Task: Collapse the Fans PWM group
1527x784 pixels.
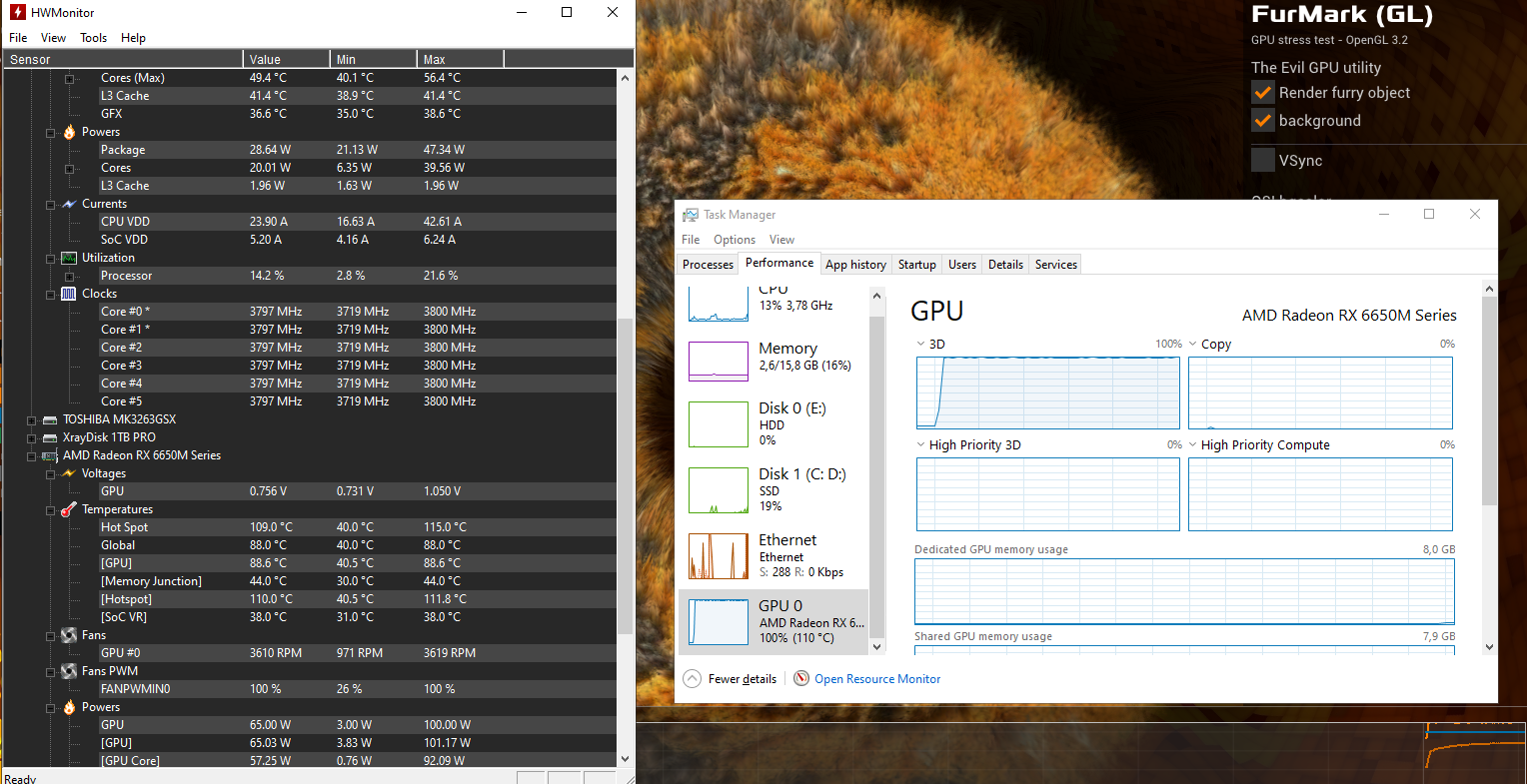Action: pos(50,672)
